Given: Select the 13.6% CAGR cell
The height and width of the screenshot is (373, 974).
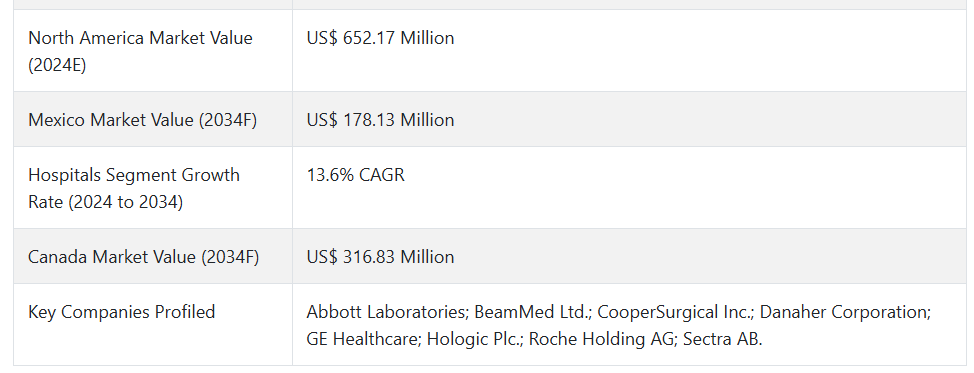Looking at the screenshot, I should 355,175.
